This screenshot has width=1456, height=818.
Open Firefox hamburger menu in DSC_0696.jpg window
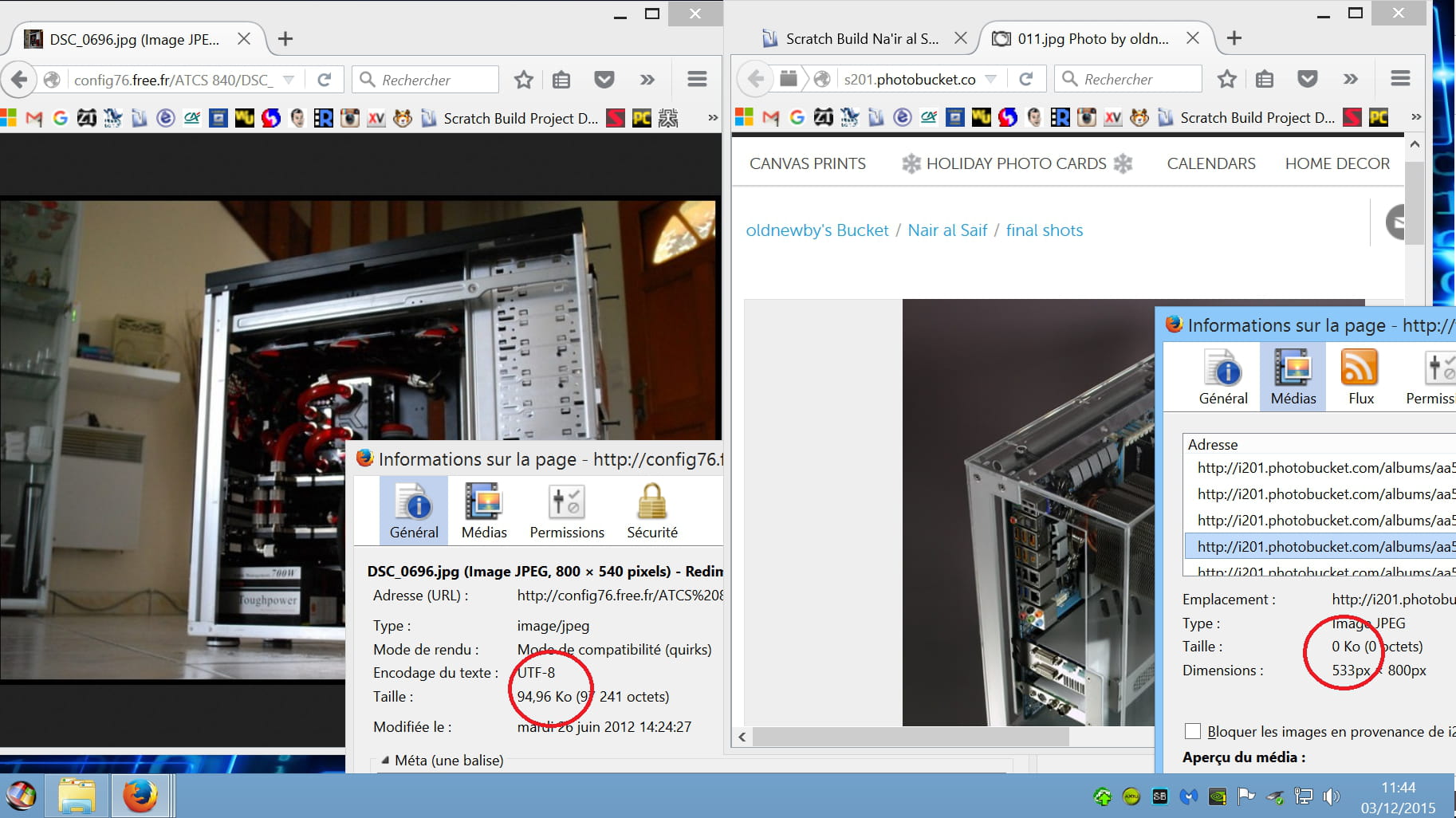tap(697, 79)
